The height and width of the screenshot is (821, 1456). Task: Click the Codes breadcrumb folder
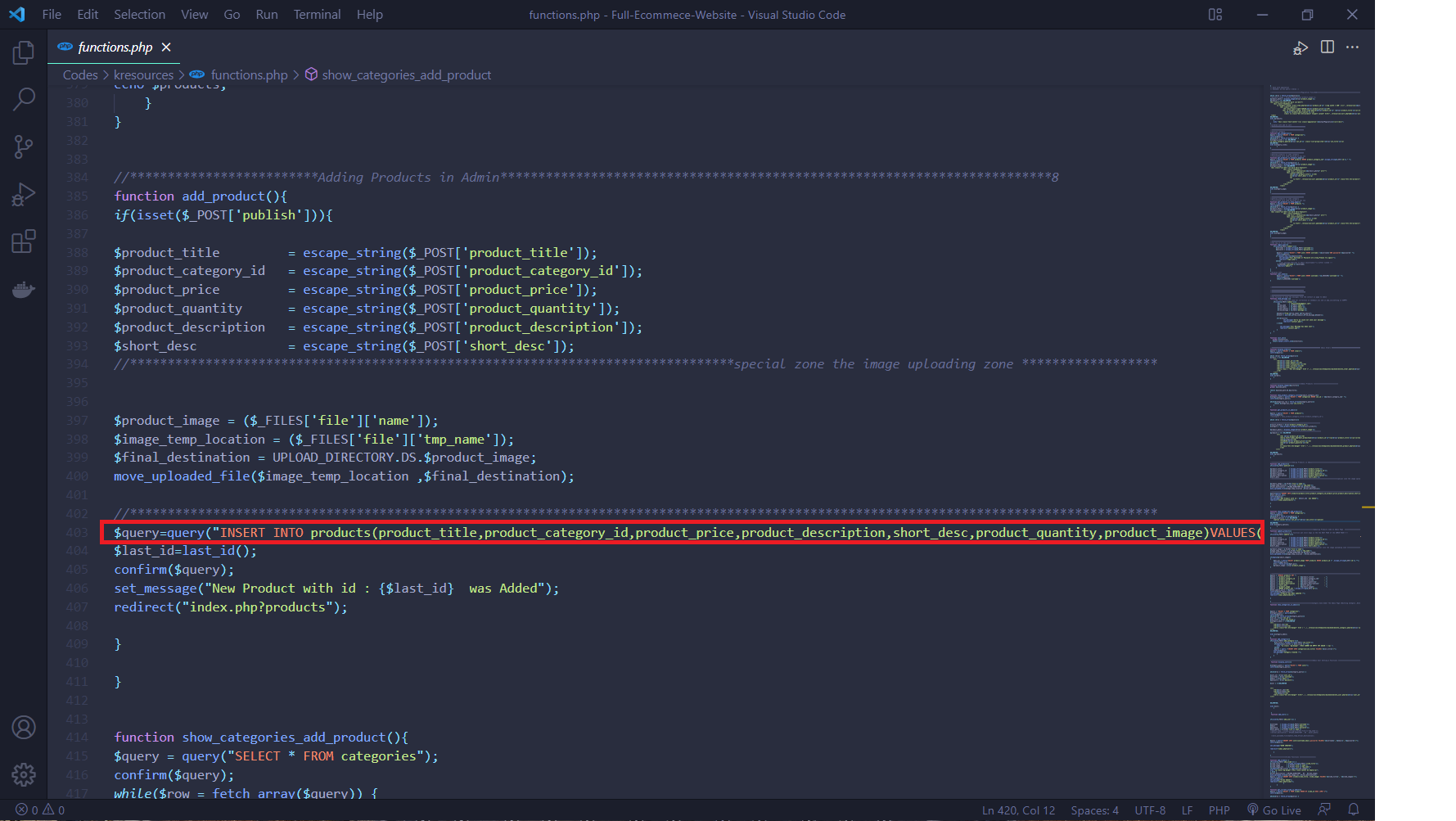coord(80,74)
